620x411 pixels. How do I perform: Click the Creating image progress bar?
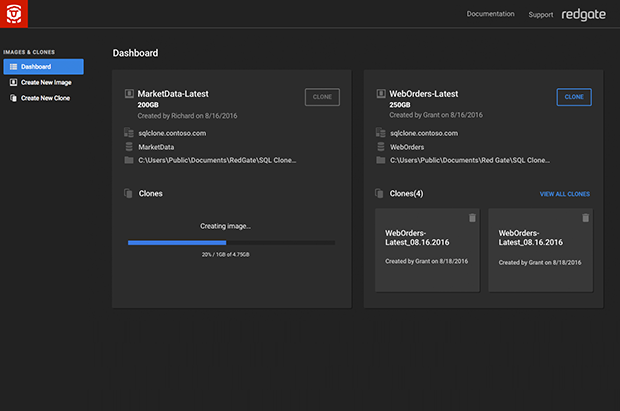[x=231, y=242]
